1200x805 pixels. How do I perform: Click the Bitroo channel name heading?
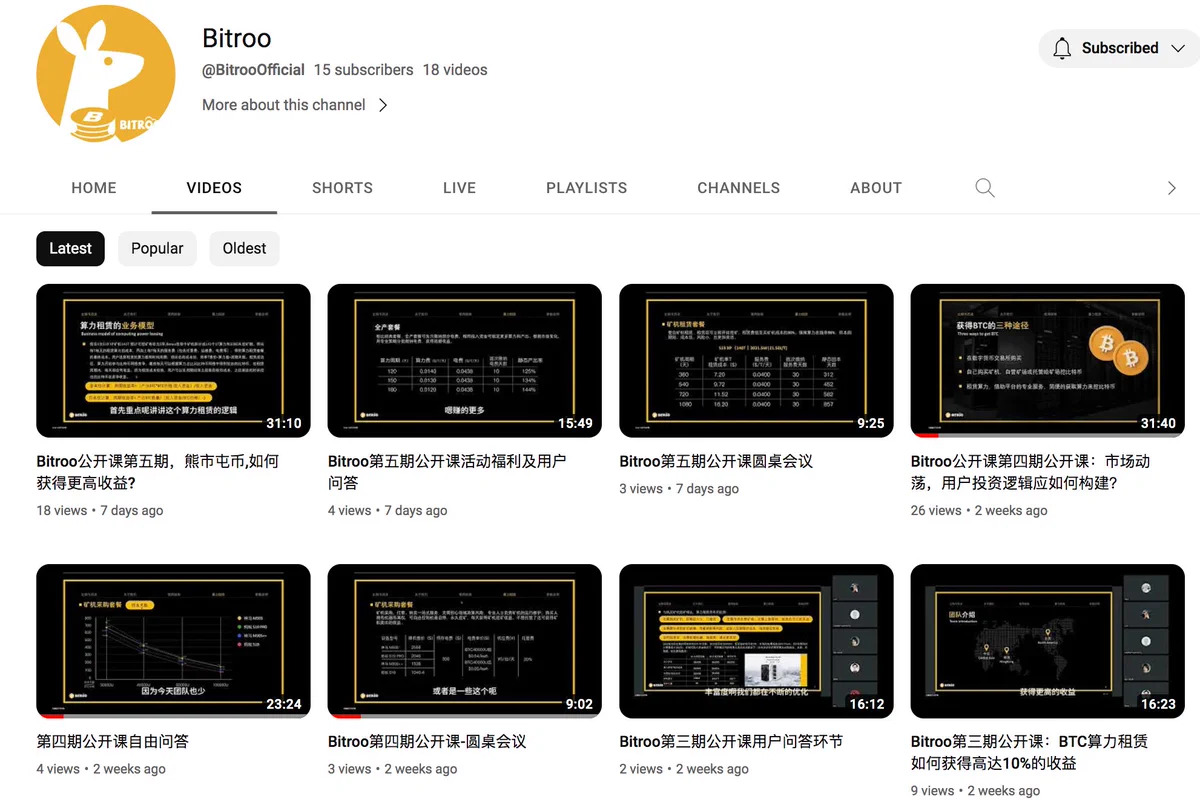(237, 38)
